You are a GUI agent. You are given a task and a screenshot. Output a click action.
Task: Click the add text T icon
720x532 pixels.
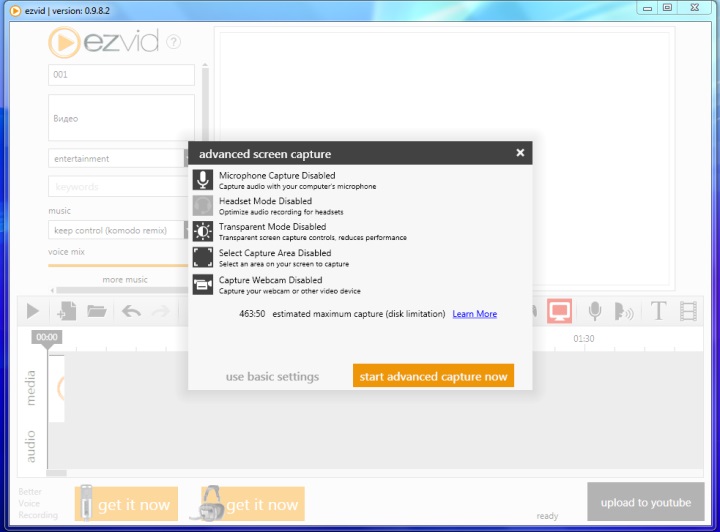658,311
